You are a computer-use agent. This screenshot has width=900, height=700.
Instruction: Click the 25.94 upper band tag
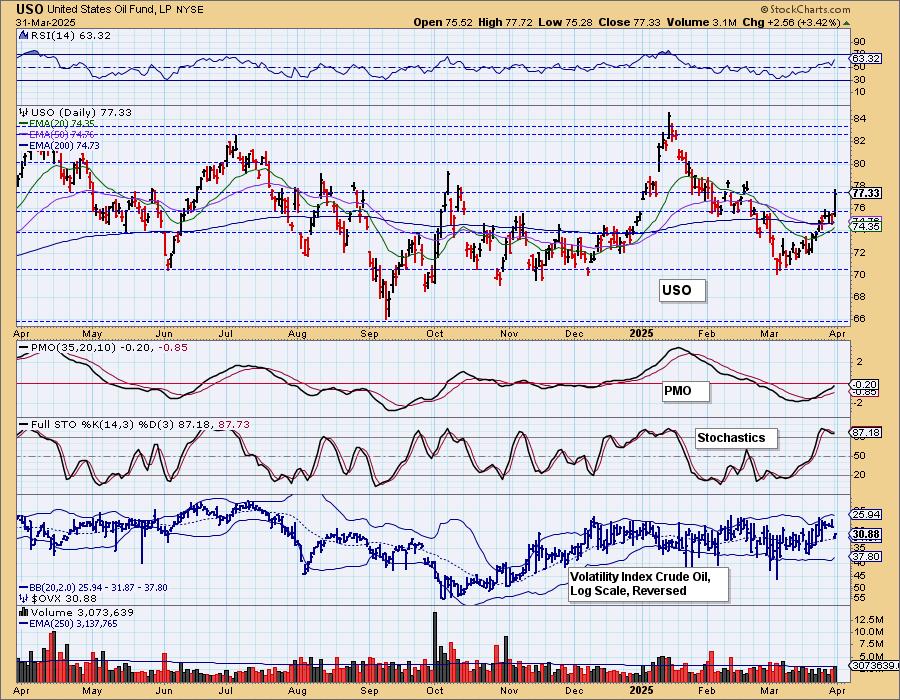tap(867, 515)
